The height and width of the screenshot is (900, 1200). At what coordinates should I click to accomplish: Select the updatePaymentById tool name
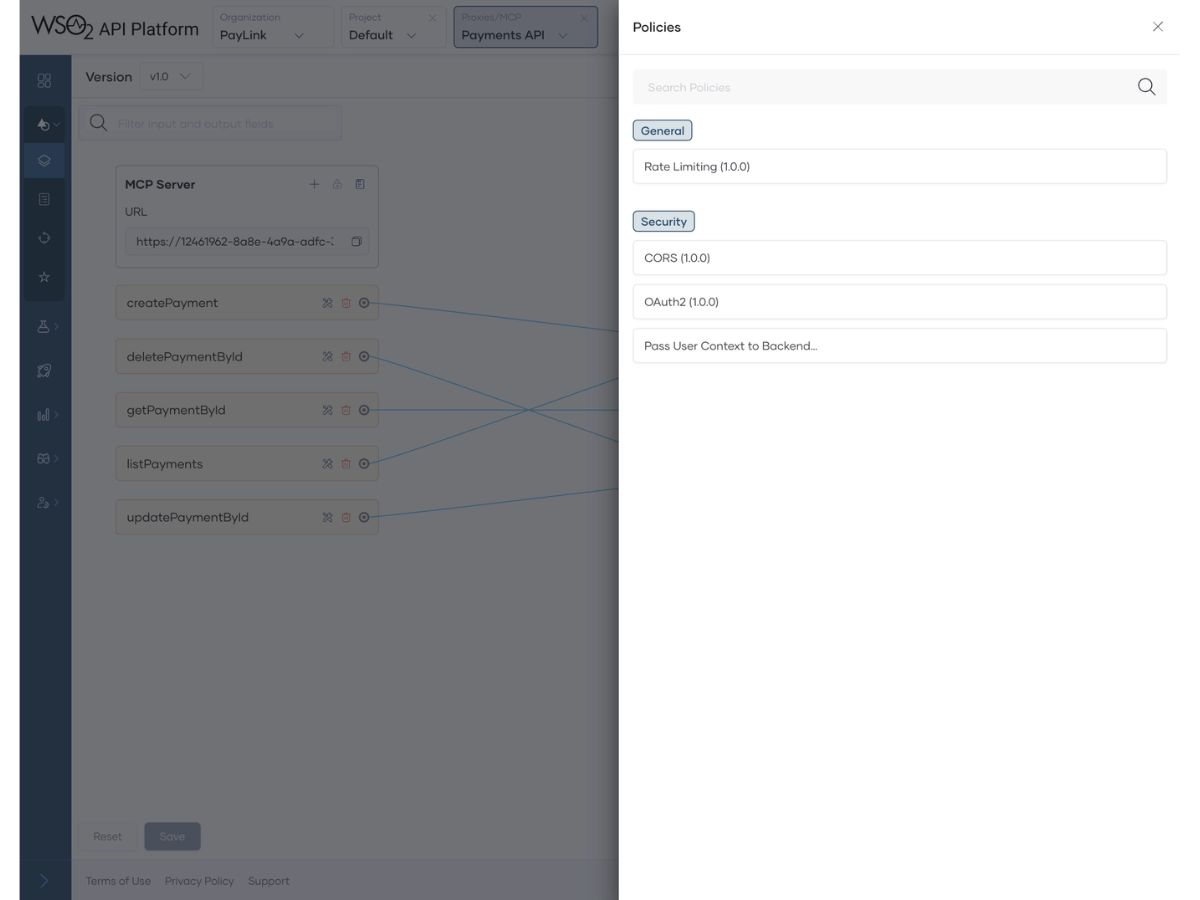188,517
